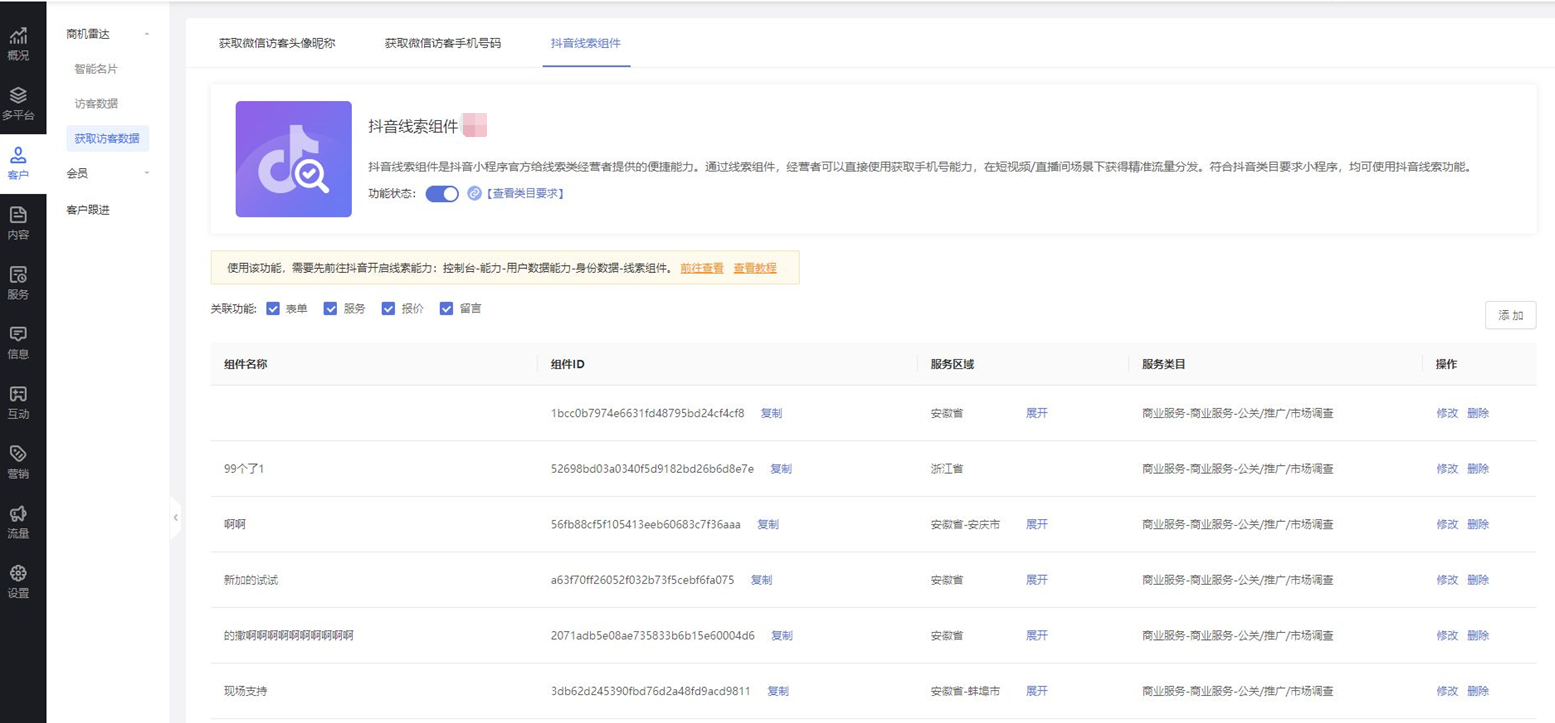Viewport: 1555px width, 723px height.
Task: Open the 互动 sidebar icon
Action: pos(18,402)
